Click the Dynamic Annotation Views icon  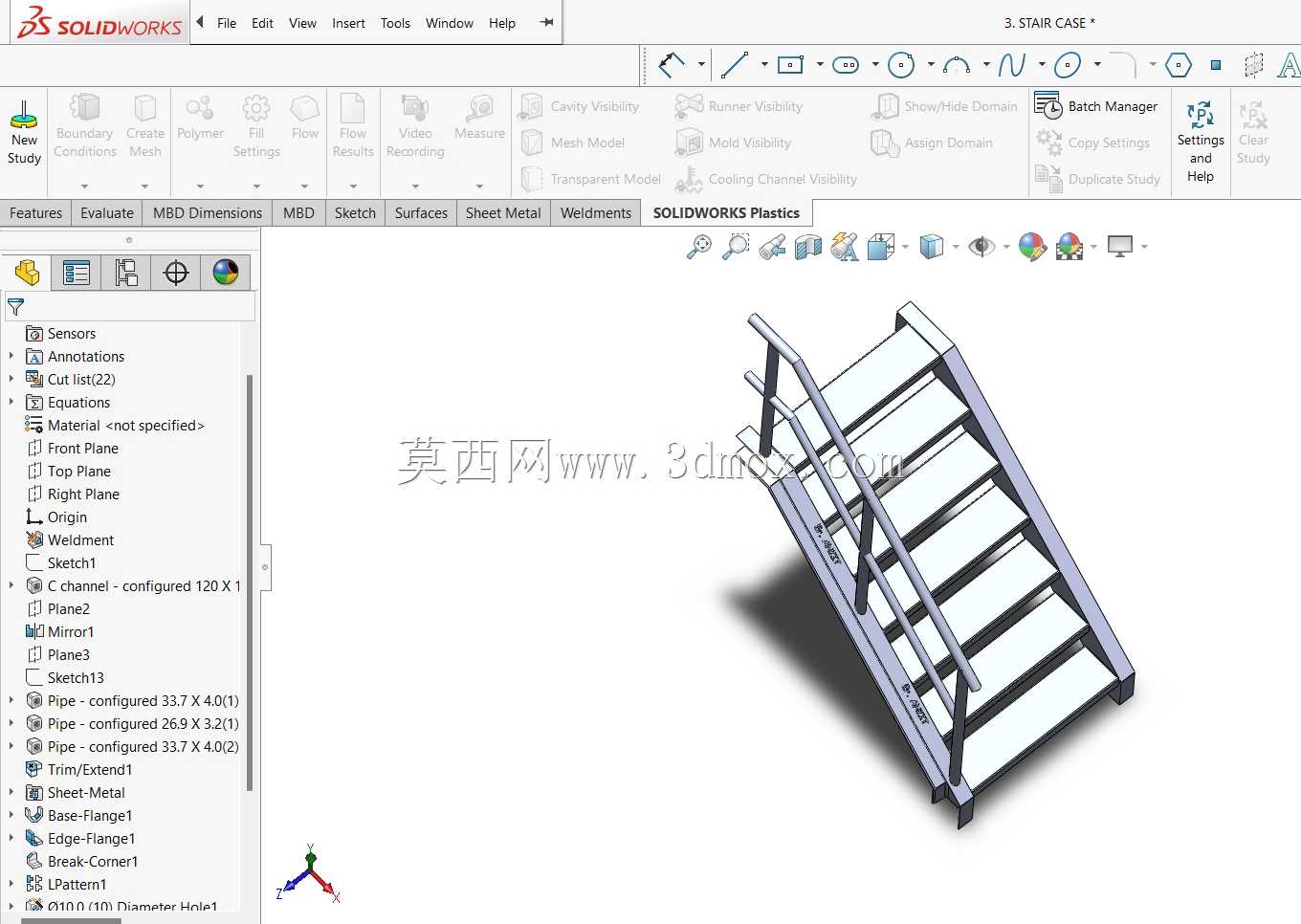[x=845, y=247]
